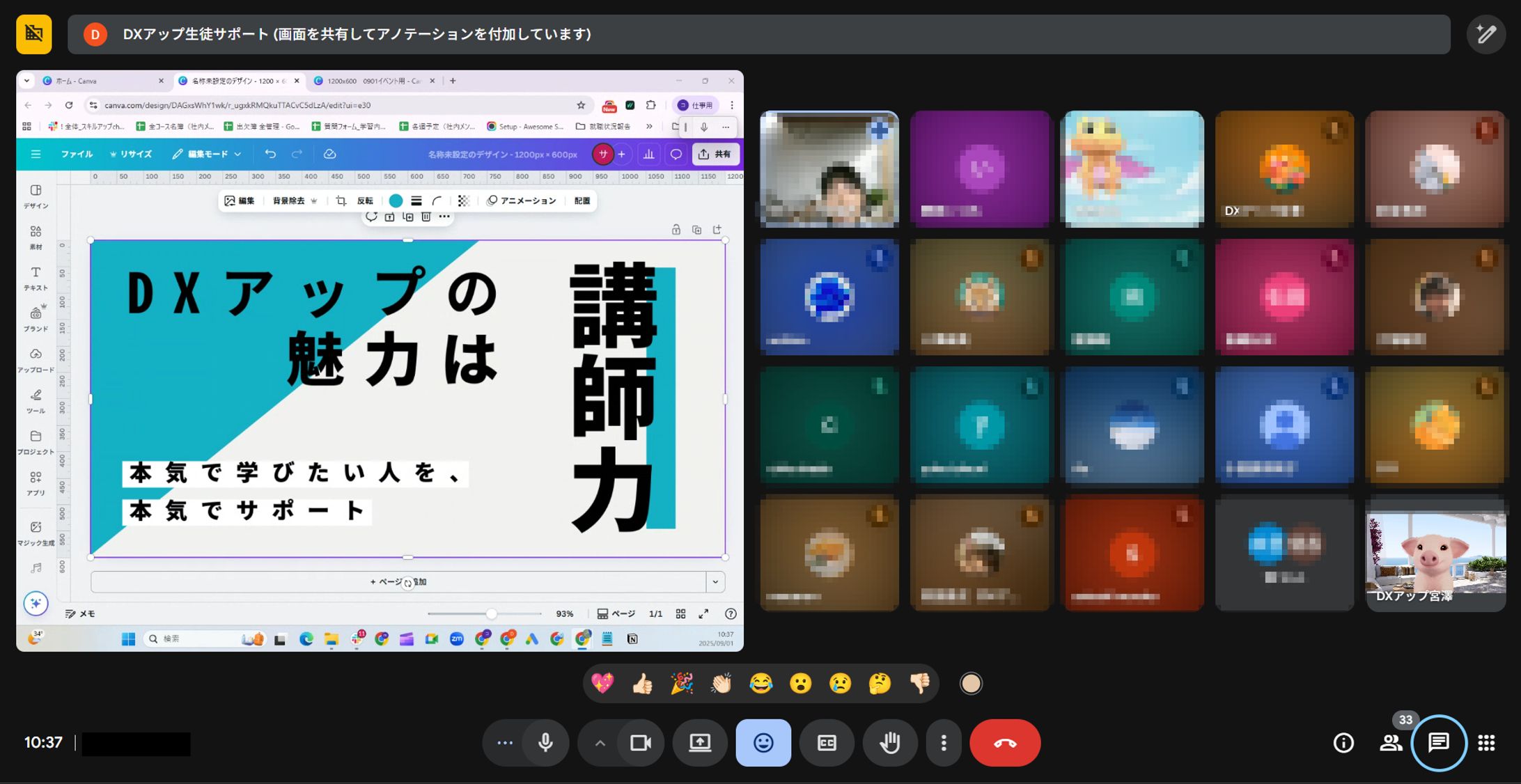Open the teal color swatch in toolbar
This screenshot has width=1521, height=784.
pyautogui.click(x=396, y=201)
